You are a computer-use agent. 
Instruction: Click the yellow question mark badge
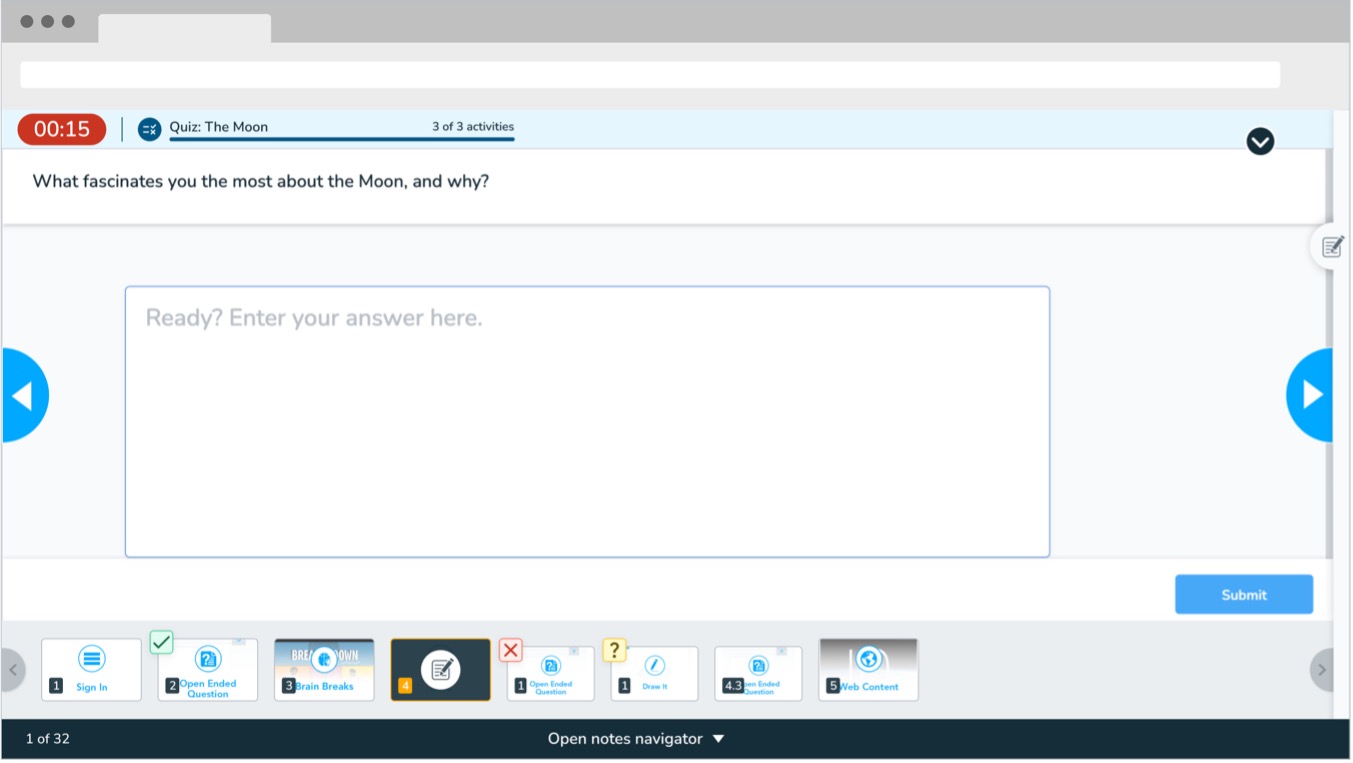(614, 650)
